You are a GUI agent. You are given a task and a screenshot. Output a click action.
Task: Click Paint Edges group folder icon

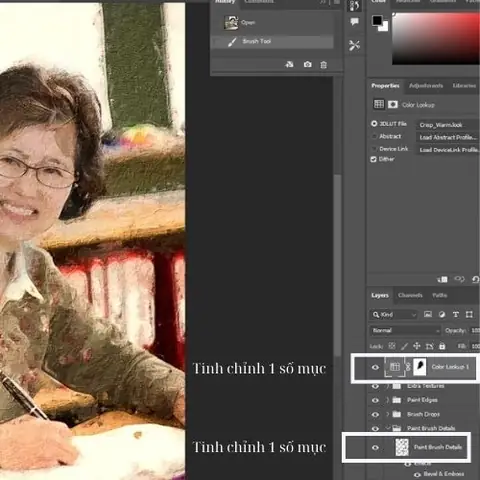point(397,400)
